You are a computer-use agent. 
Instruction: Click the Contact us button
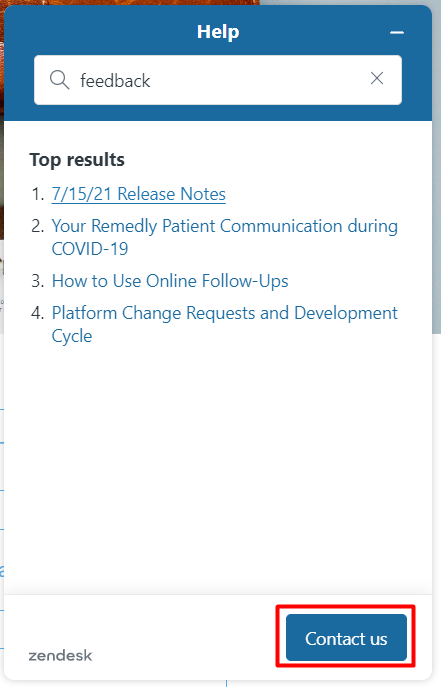tap(346, 637)
